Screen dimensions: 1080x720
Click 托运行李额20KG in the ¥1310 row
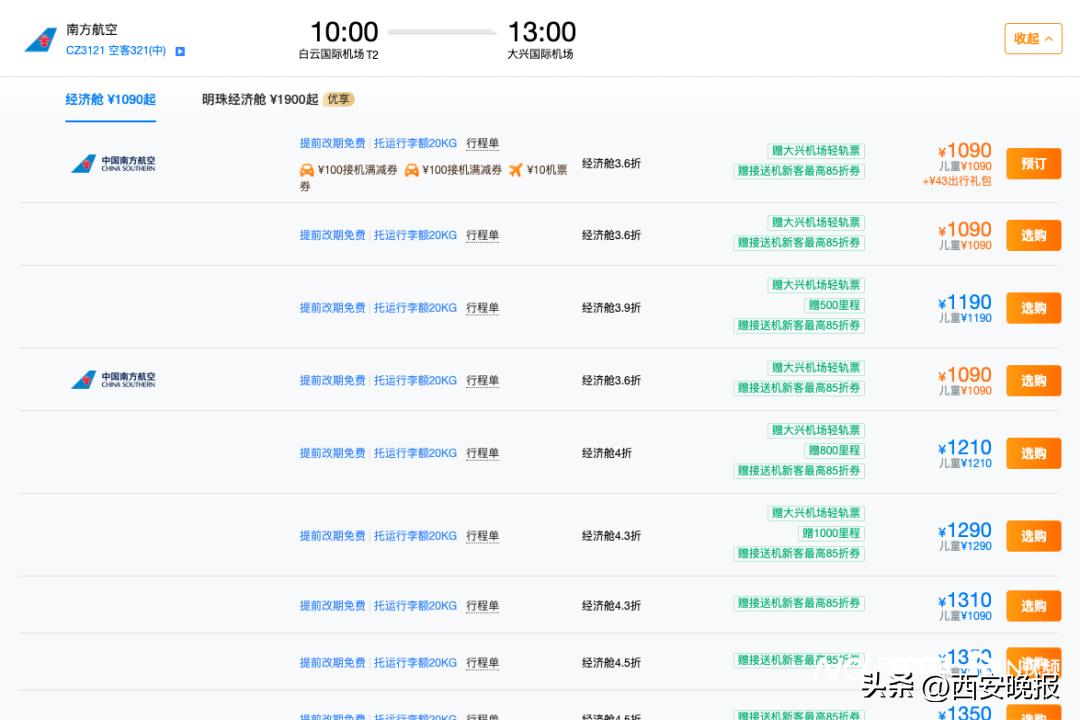point(415,606)
